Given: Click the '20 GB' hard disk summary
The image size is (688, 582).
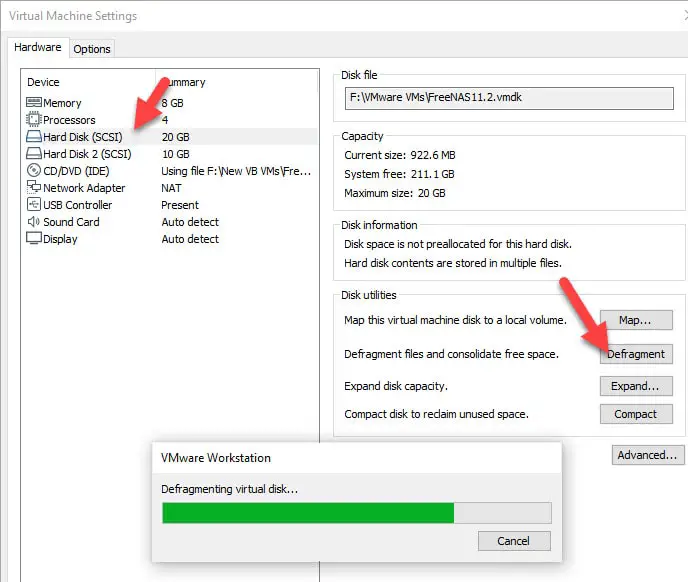Looking at the screenshot, I should pyautogui.click(x=176, y=137).
